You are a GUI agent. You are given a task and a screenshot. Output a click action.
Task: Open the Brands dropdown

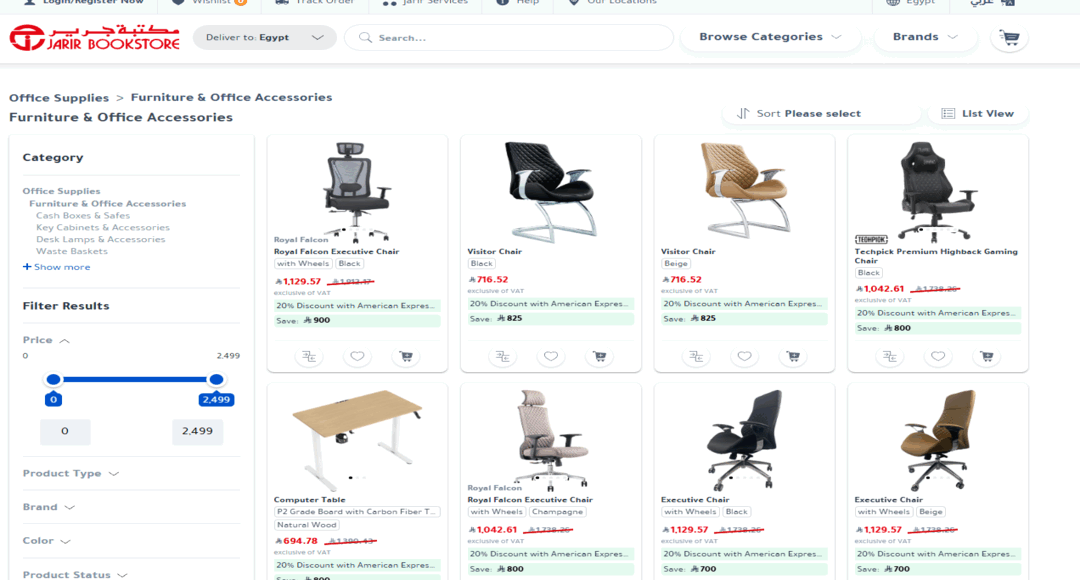925,37
